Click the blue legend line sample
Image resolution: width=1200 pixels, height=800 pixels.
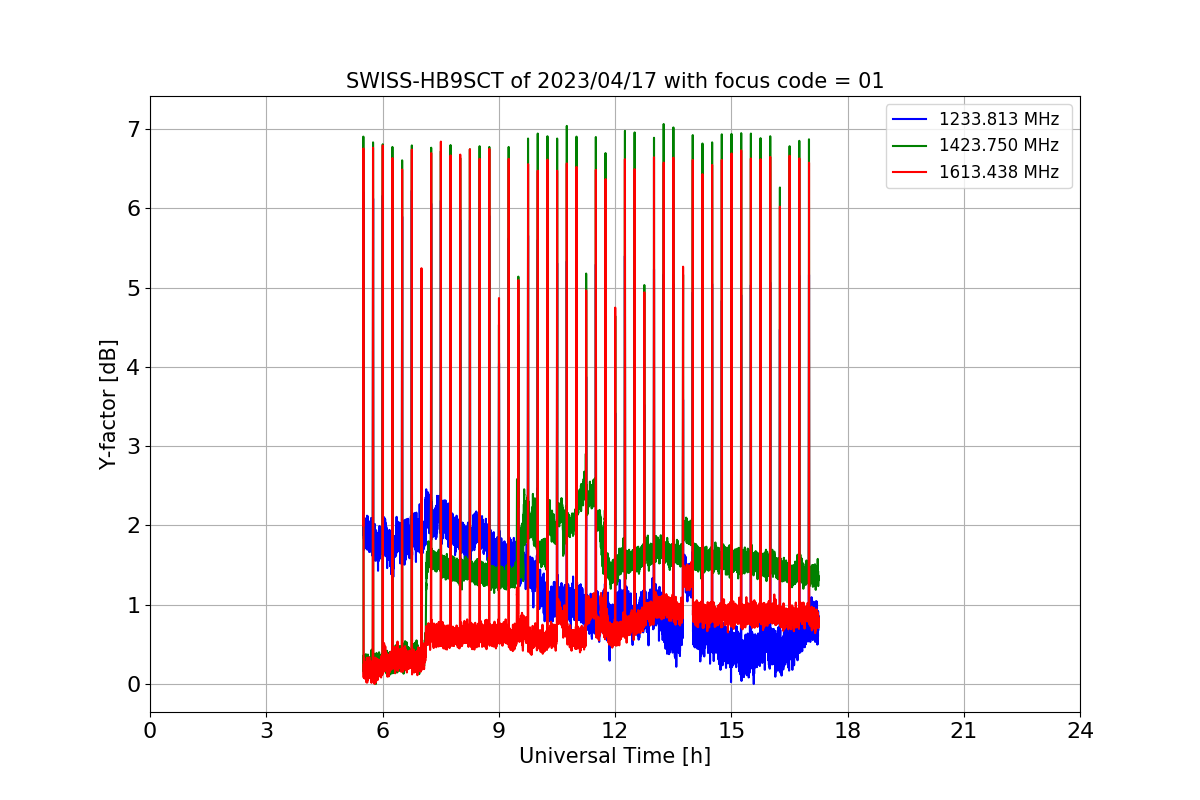coord(911,119)
